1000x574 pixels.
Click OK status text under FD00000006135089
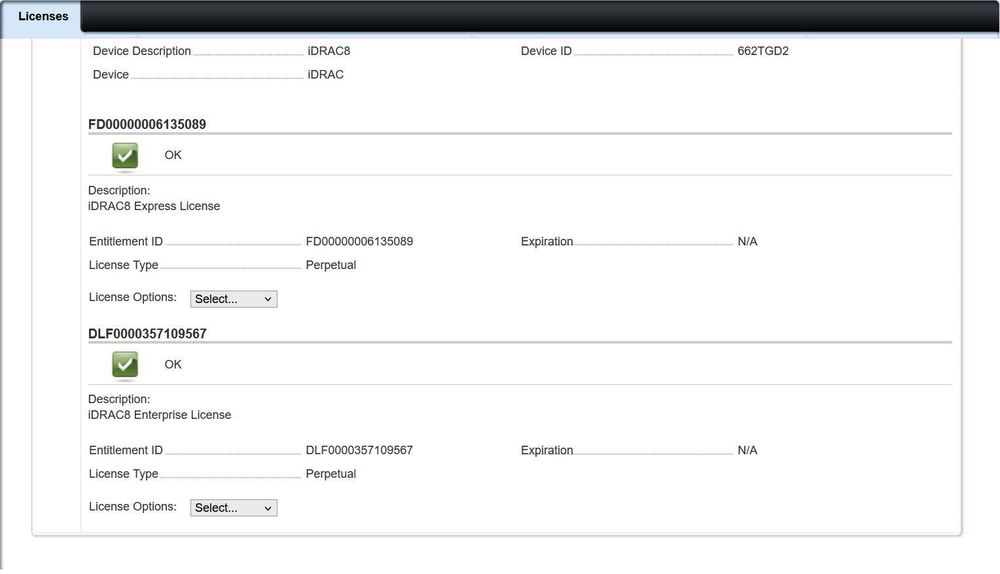tap(173, 155)
